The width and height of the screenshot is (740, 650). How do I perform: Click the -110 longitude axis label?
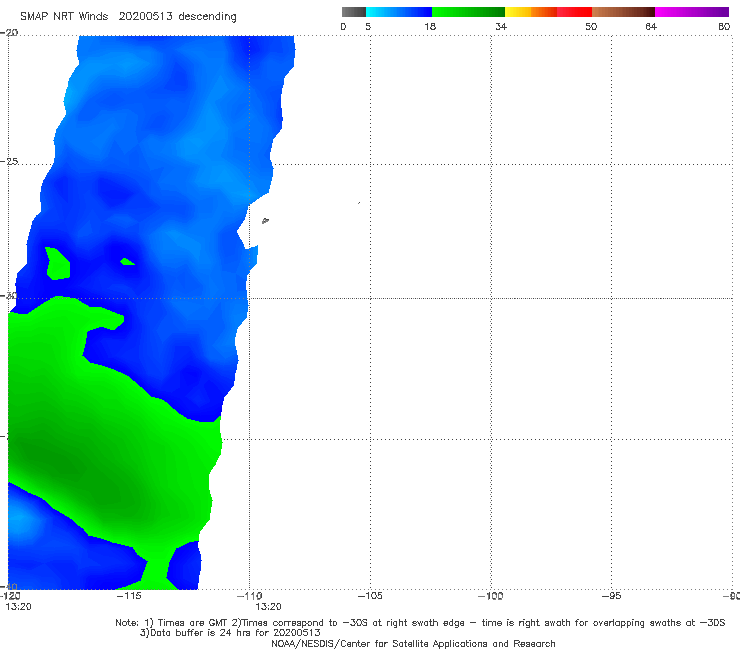tap(250, 596)
